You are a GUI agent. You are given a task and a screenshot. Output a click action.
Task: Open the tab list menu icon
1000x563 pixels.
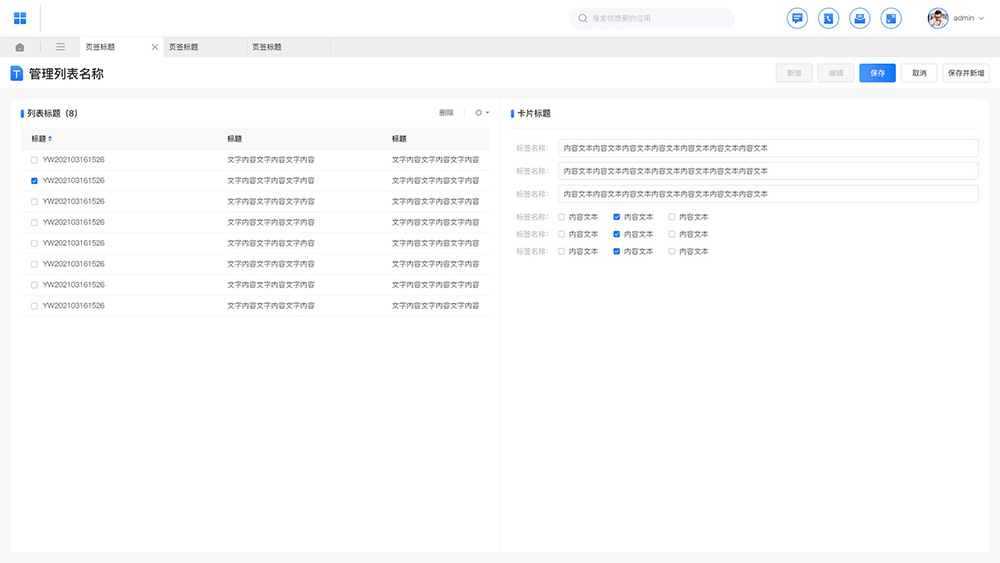61,47
